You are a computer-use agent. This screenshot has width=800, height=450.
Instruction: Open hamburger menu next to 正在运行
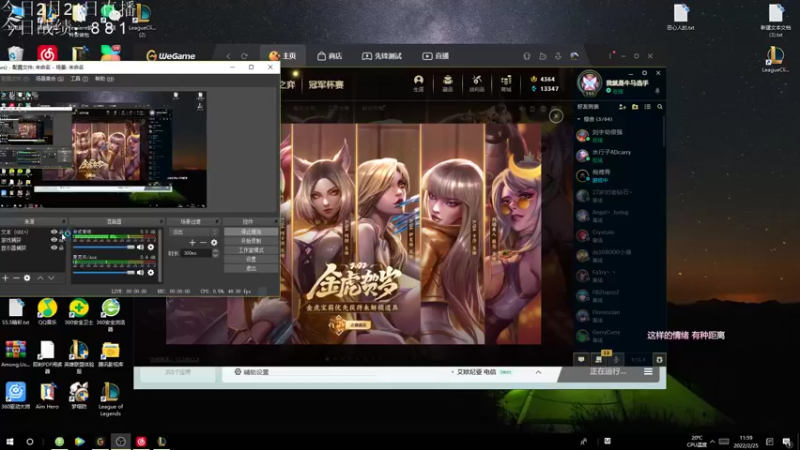coord(648,372)
